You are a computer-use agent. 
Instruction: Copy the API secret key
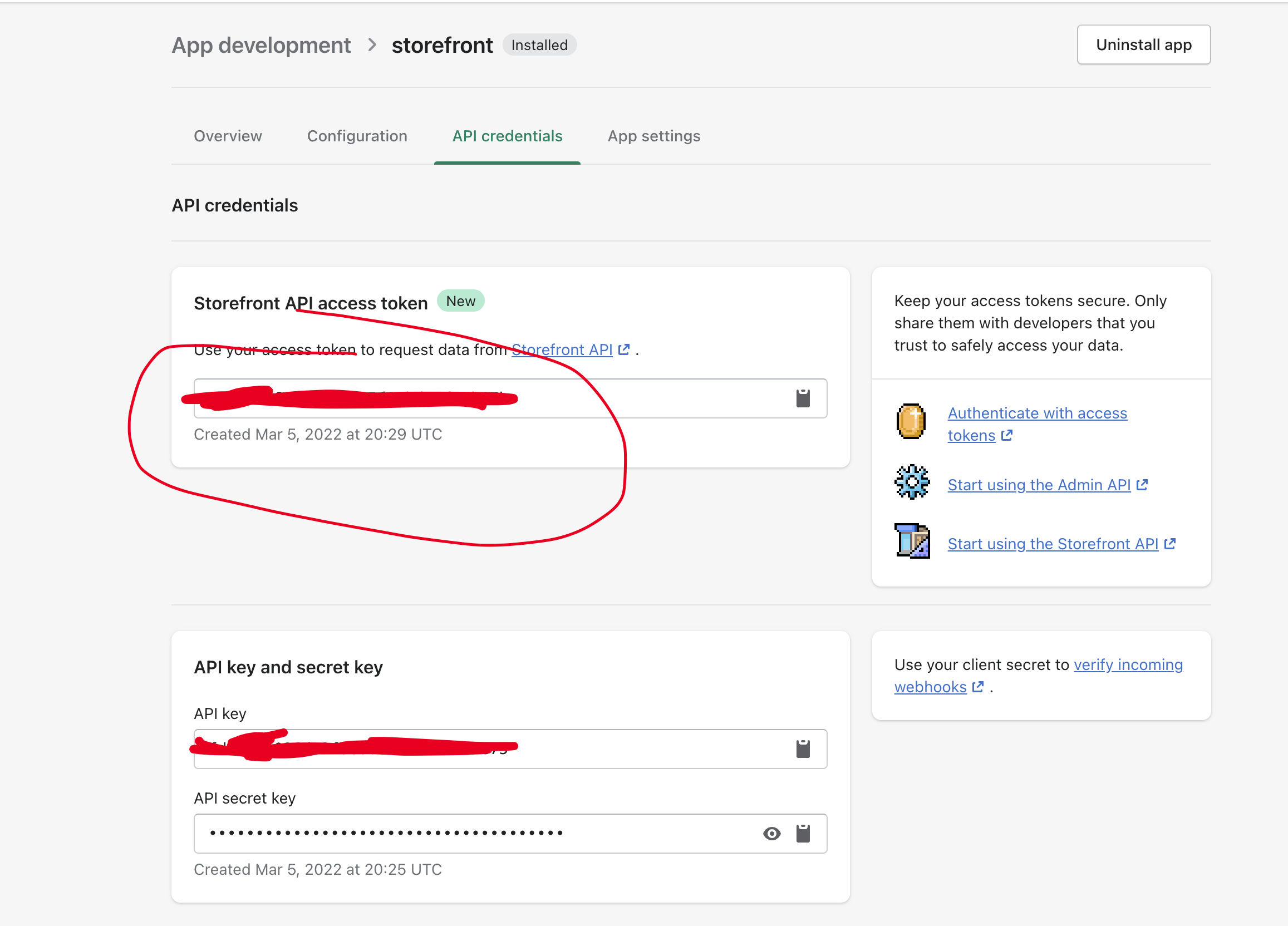803,833
